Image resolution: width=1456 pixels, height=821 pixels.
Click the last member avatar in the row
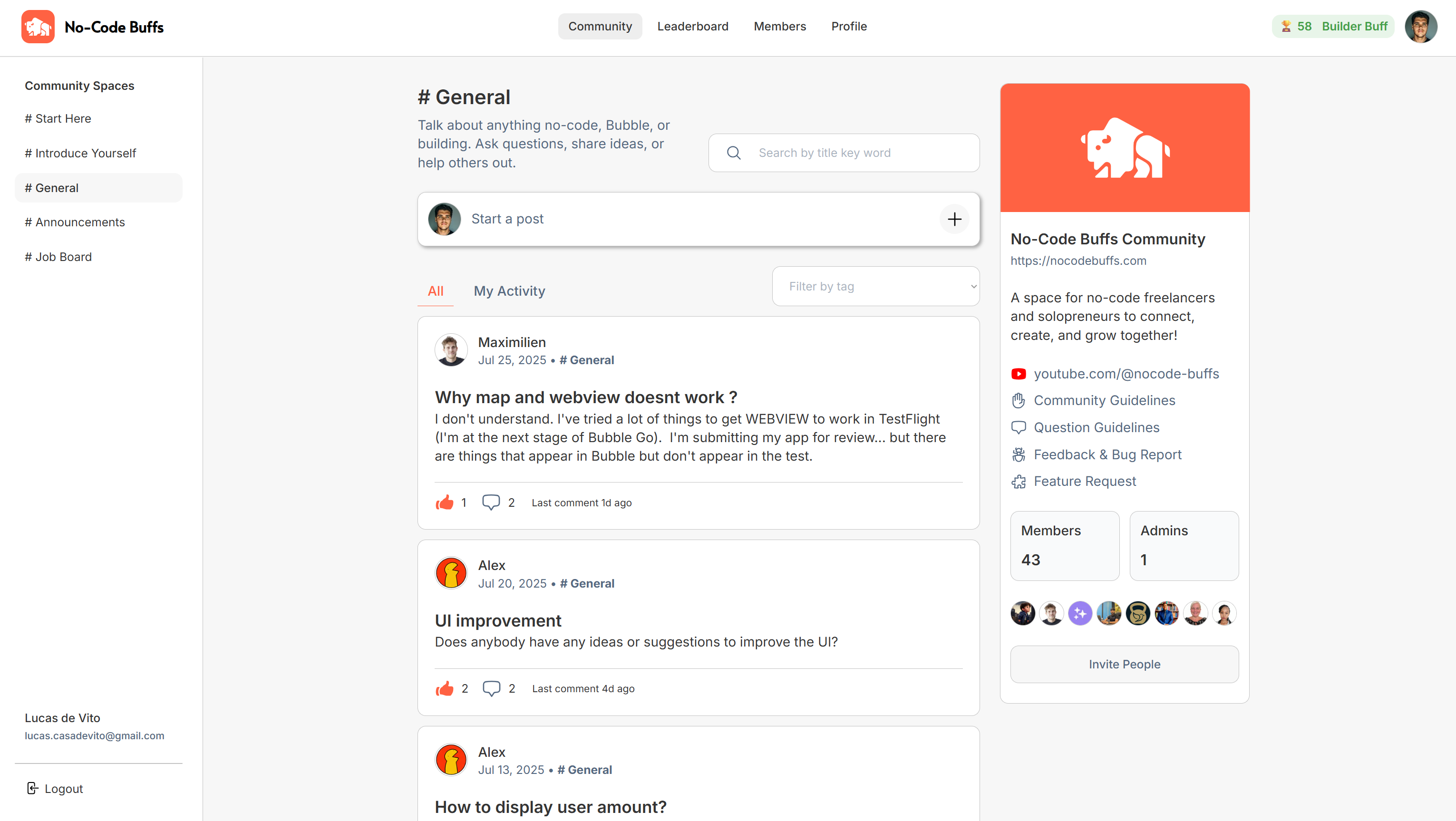point(1224,613)
